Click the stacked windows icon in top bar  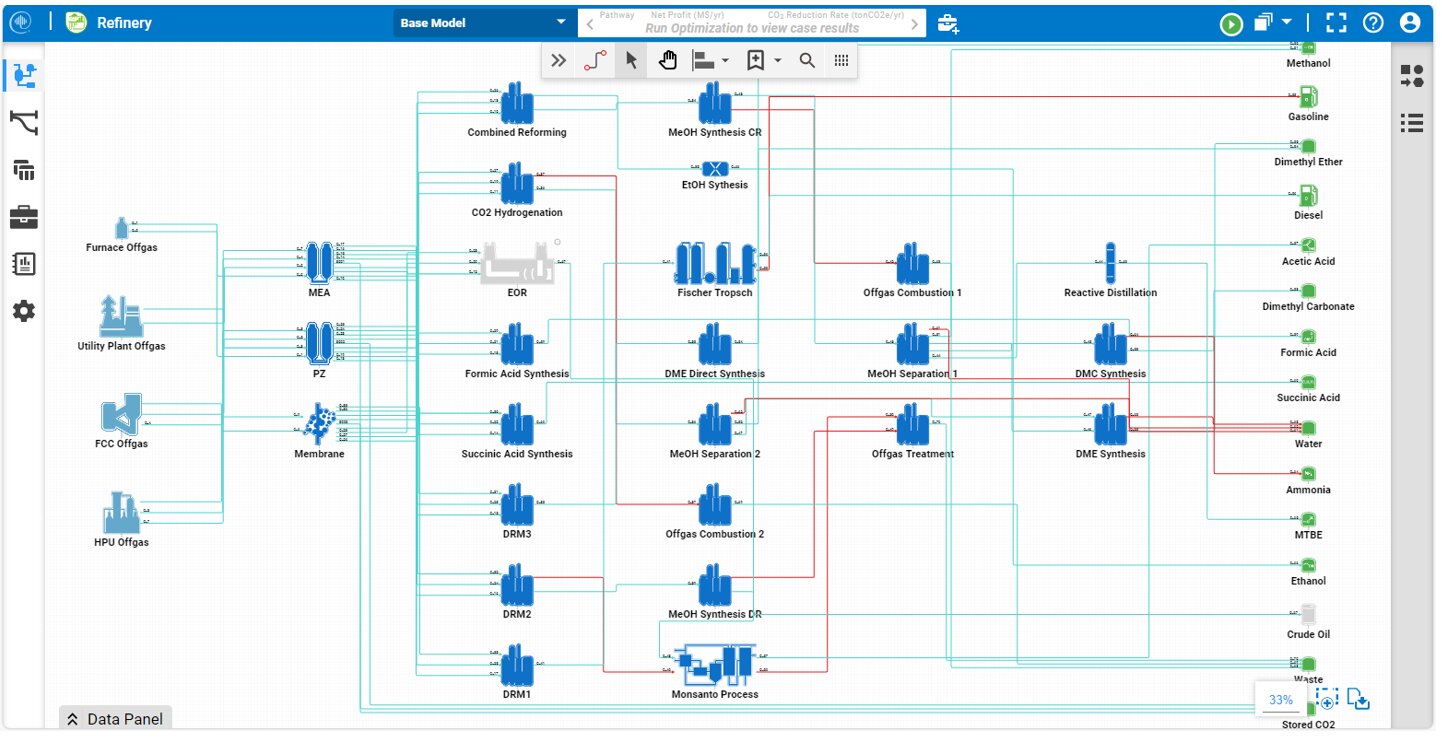pos(1264,22)
